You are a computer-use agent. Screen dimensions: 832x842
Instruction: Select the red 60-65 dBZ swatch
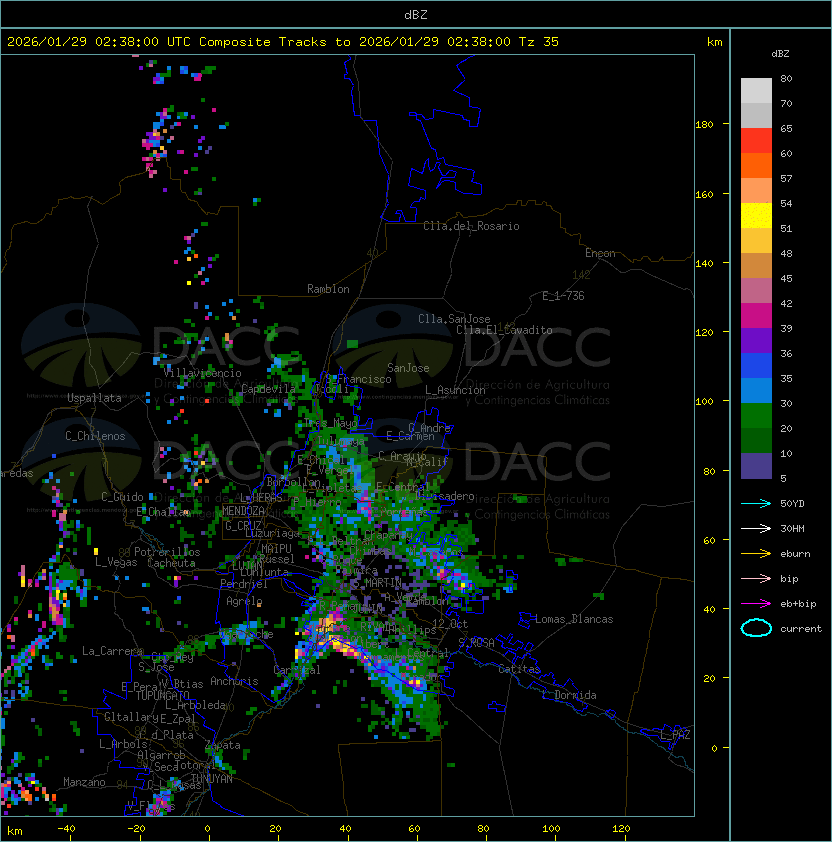756,141
